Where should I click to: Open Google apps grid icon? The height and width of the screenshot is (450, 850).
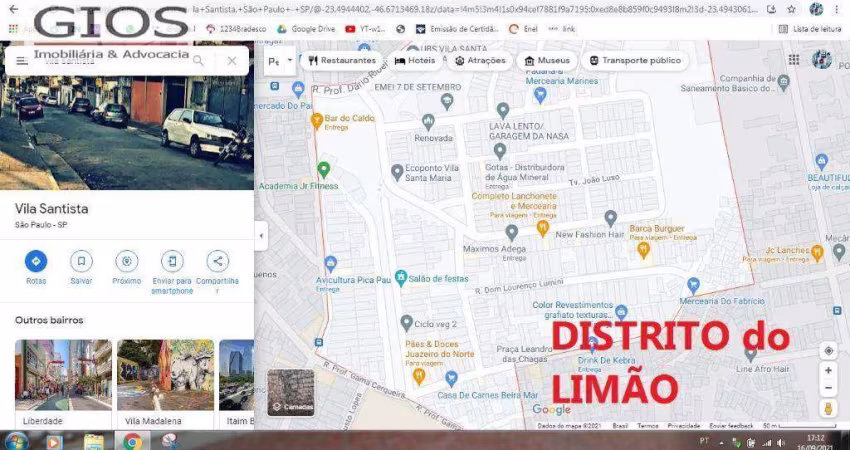click(x=794, y=60)
